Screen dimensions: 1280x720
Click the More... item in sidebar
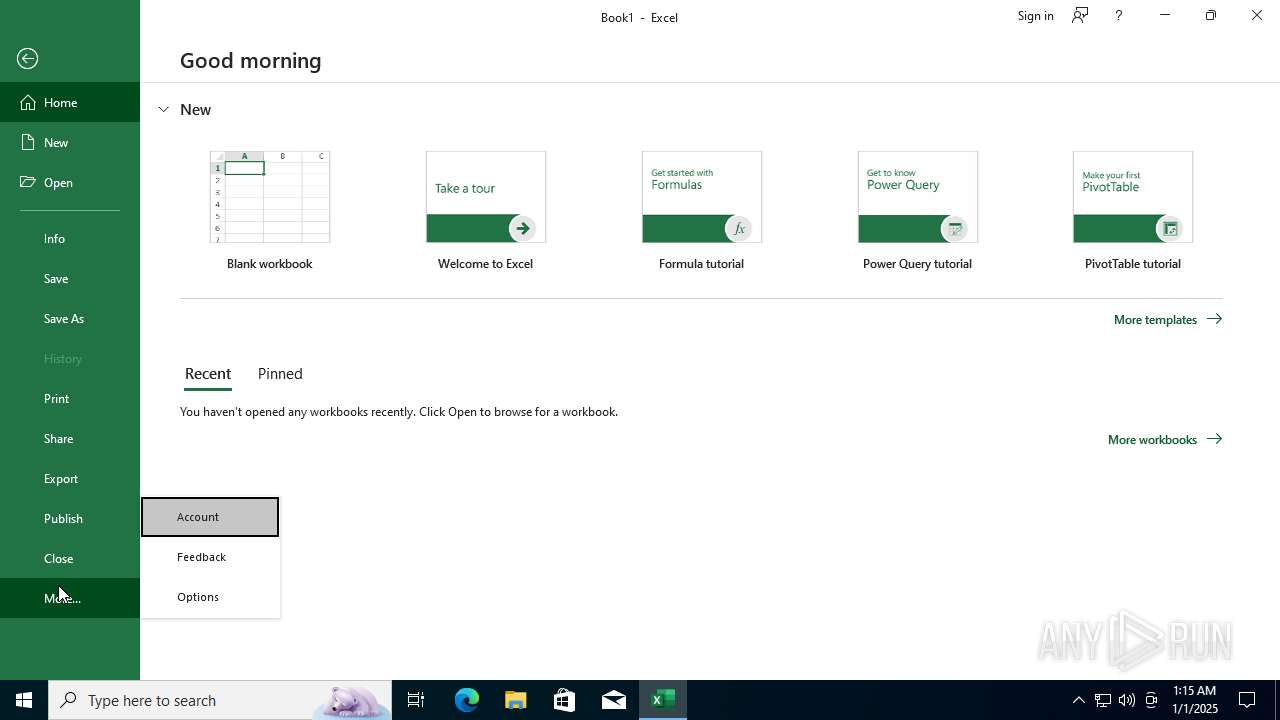click(70, 598)
